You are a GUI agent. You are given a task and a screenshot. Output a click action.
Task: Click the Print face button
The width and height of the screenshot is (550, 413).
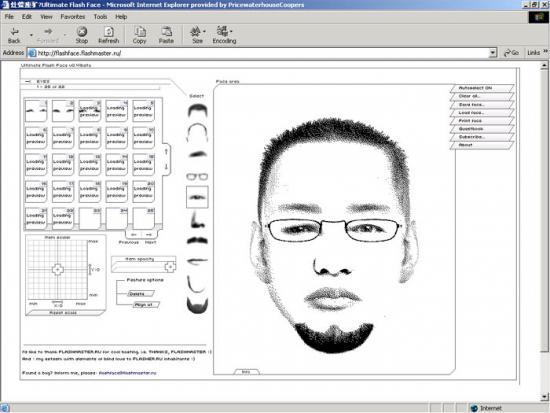coord(481,121)
